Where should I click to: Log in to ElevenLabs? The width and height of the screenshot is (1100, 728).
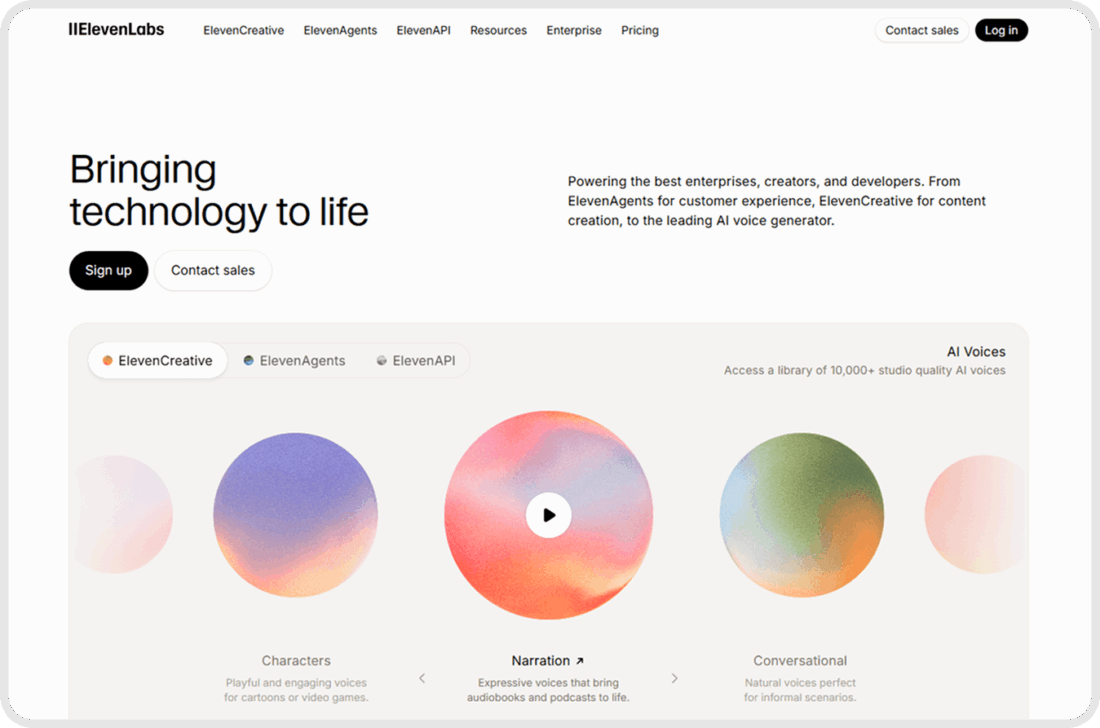click(x=1001, y=30)
